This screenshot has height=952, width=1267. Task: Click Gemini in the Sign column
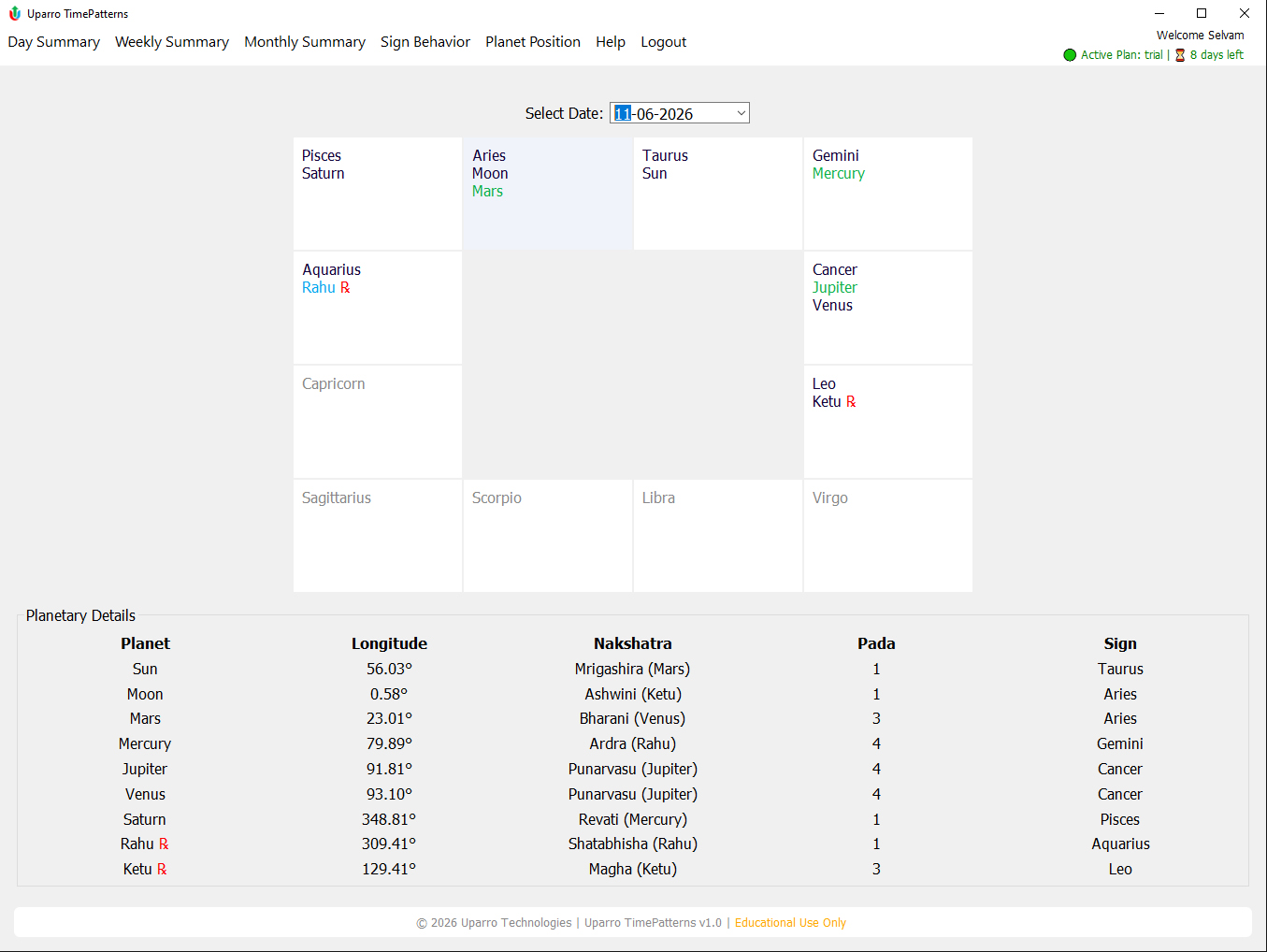1120,743
